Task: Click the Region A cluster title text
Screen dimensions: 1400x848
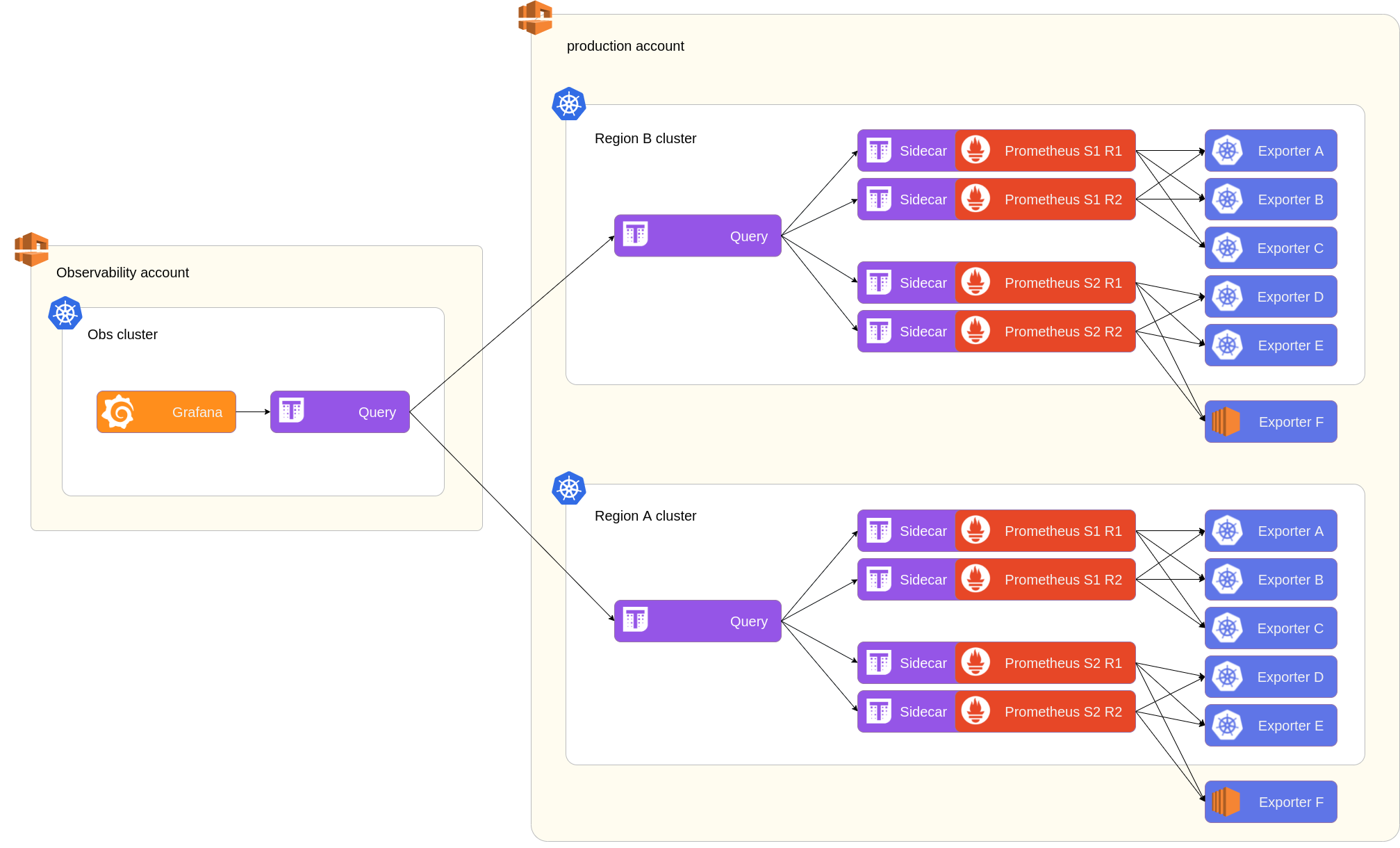Action: [645, 516]
